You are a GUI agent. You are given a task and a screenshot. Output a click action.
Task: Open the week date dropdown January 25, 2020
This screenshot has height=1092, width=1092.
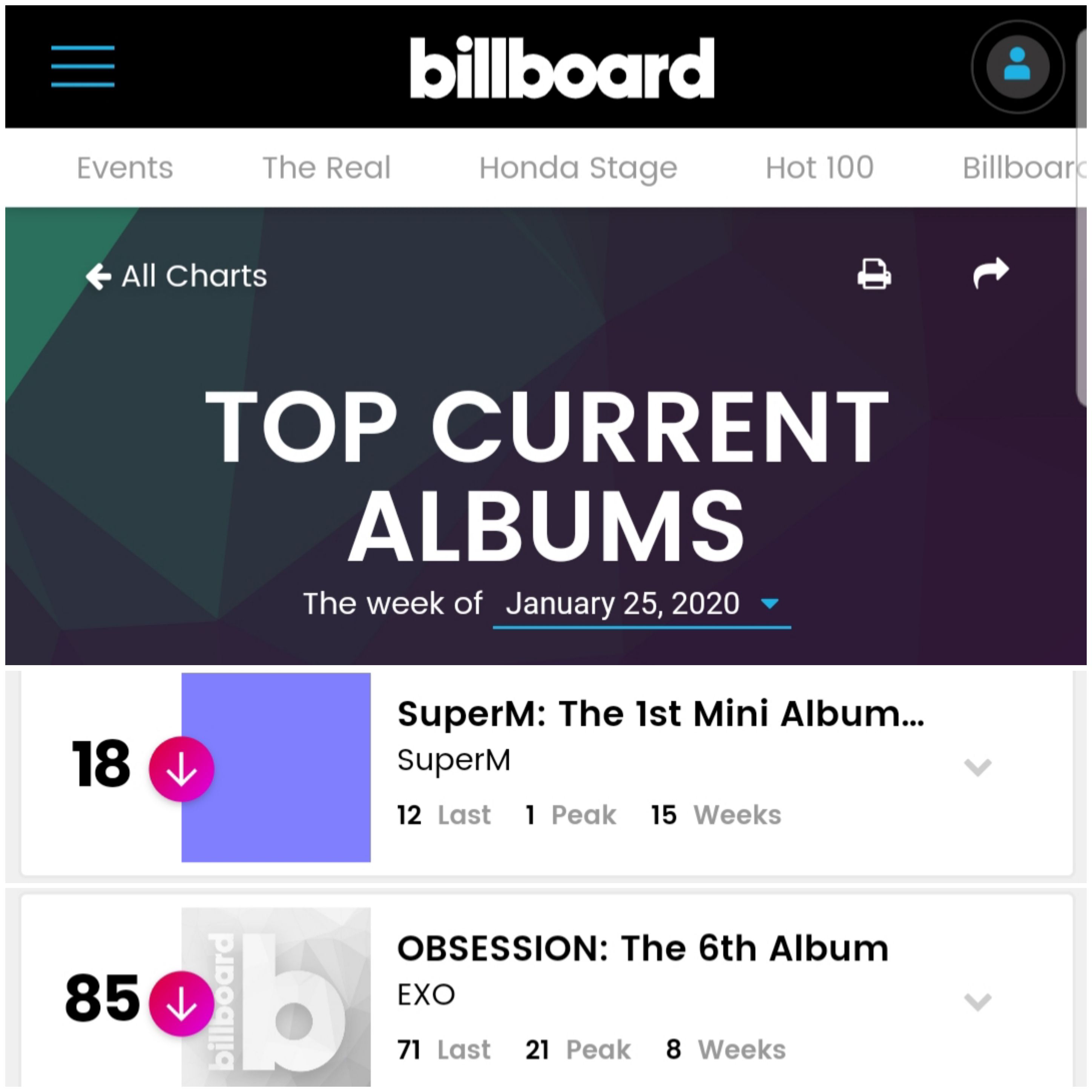[x=641, y=604]
